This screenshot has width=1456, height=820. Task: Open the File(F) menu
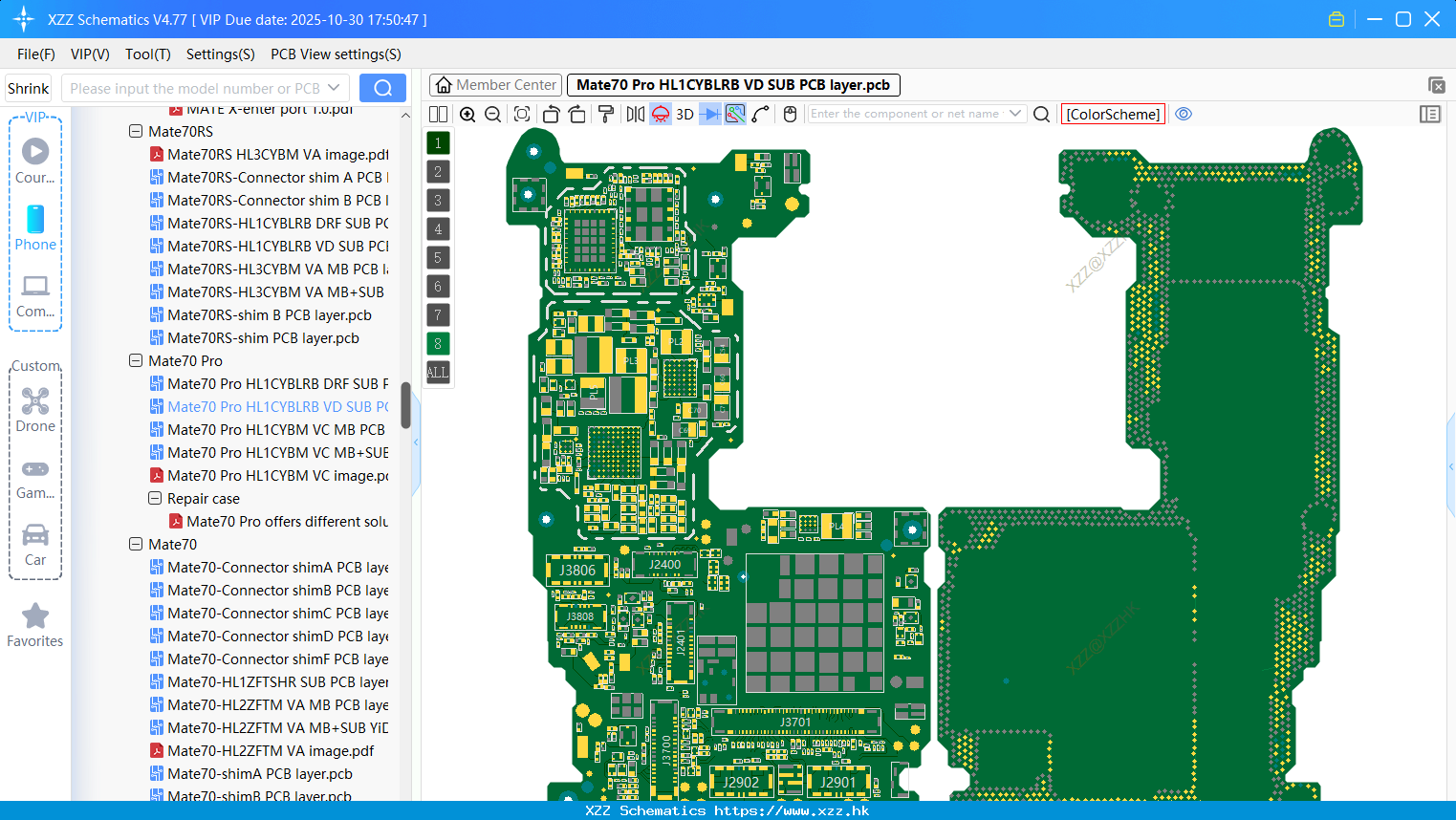36,54
